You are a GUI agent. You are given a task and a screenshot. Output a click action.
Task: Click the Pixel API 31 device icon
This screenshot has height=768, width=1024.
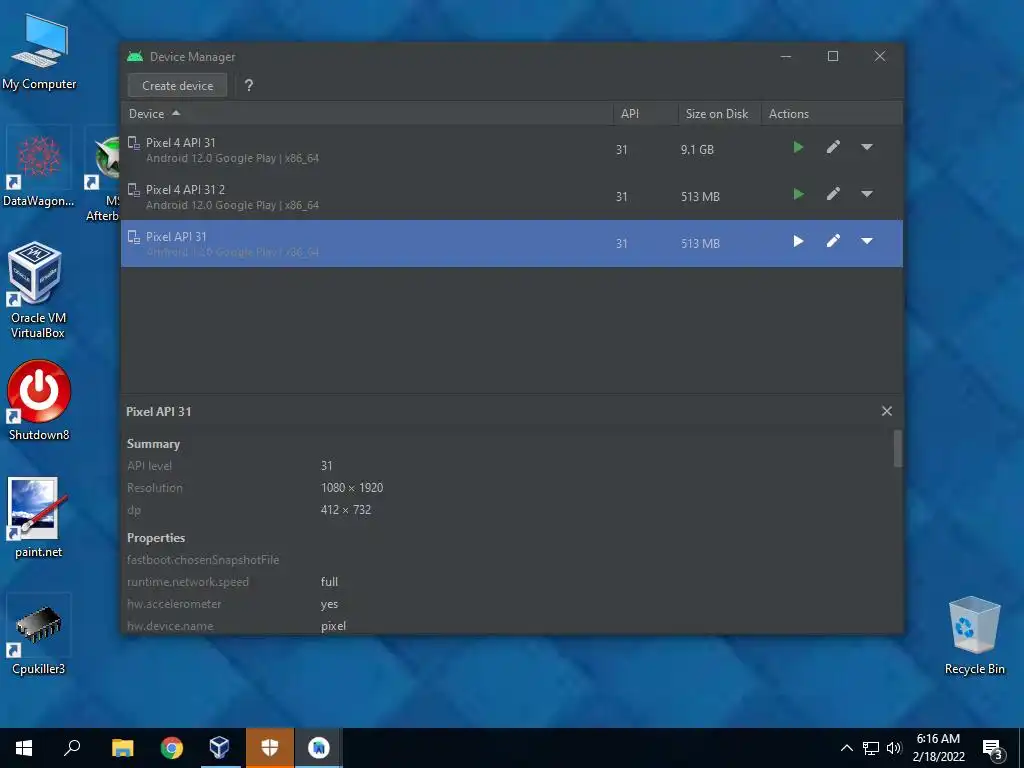134,237
